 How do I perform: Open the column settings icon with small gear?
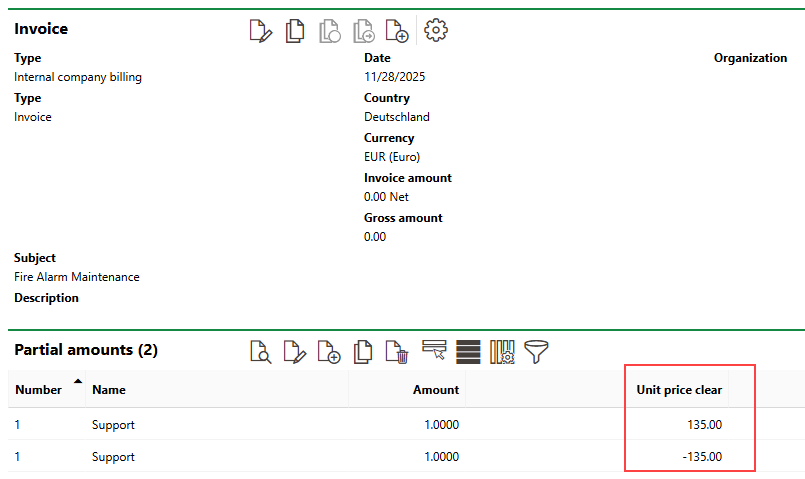(502, 352)
